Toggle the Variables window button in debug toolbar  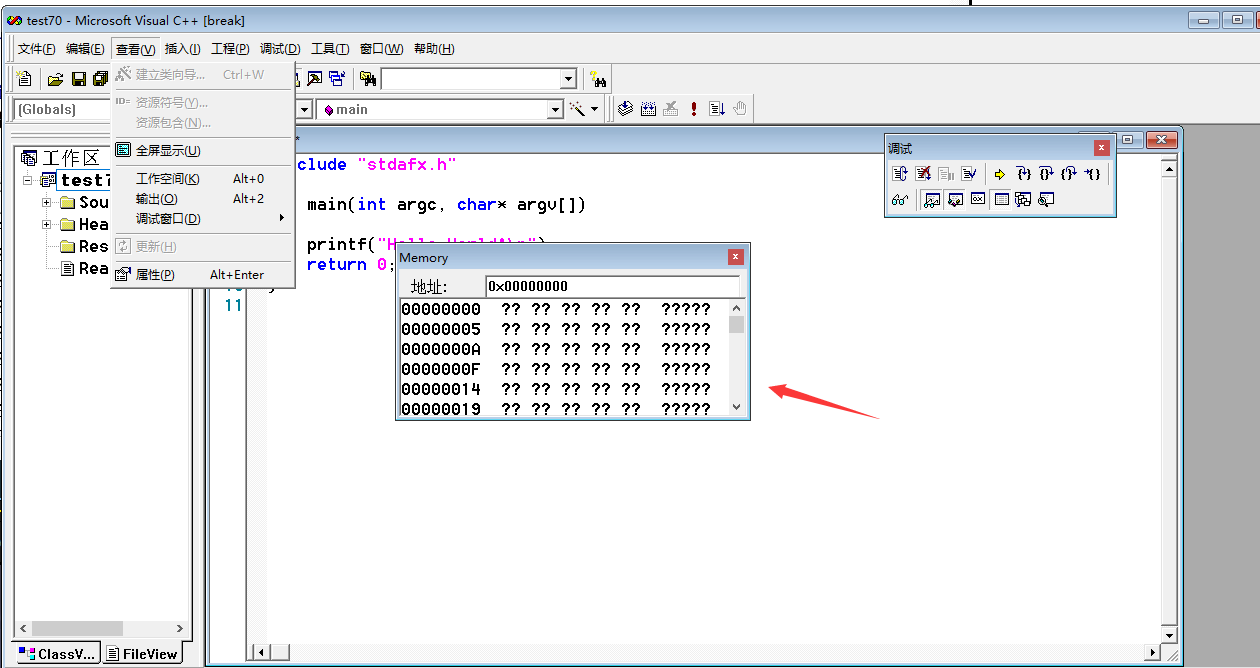(955, 200)
